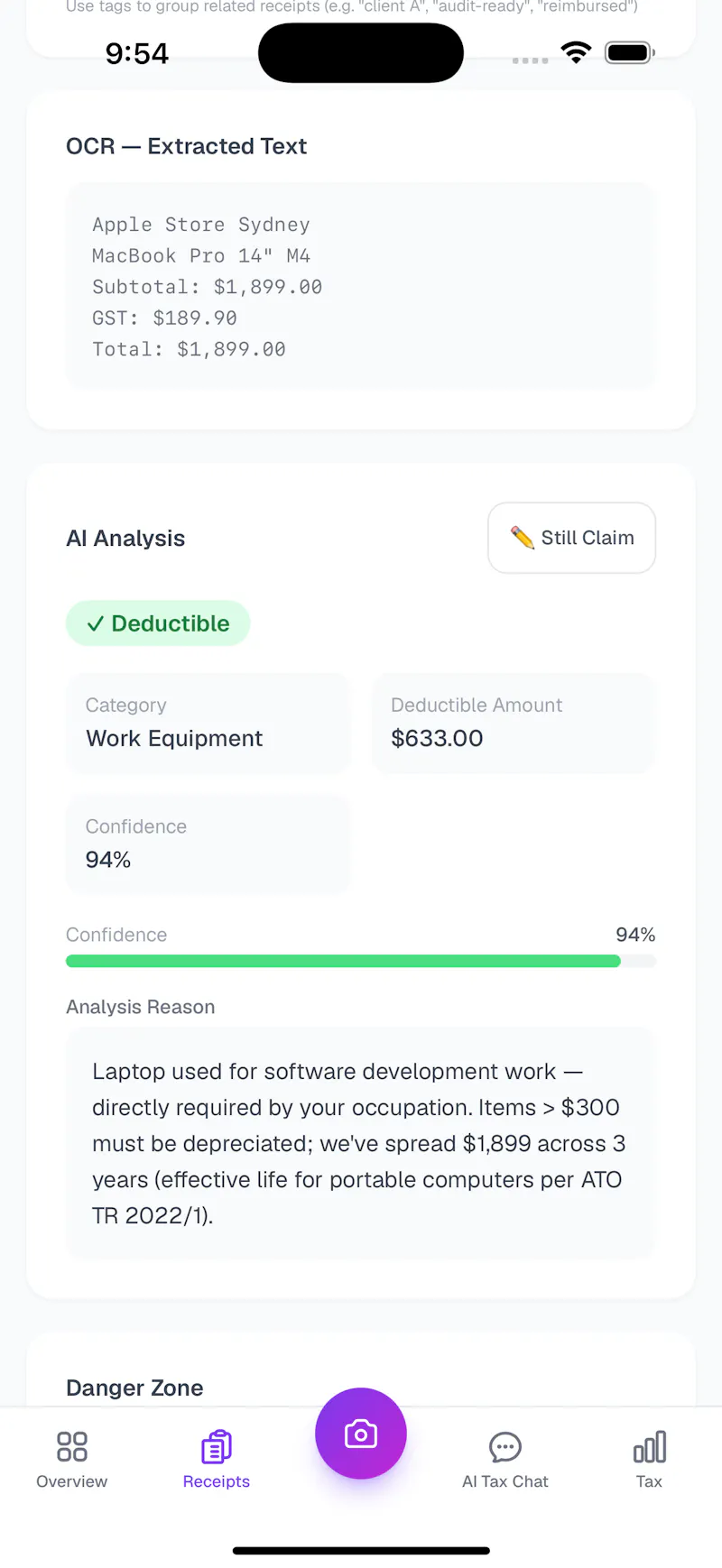Tap the AI Tax Chat bubble icon

click(505, 1447)
